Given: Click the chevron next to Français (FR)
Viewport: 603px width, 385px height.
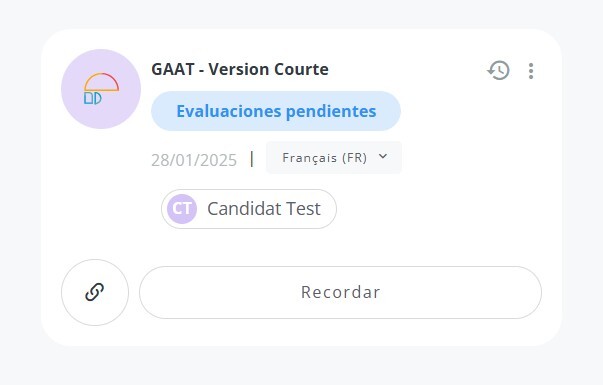Looking at the screenshot, I should click(383, 157).
